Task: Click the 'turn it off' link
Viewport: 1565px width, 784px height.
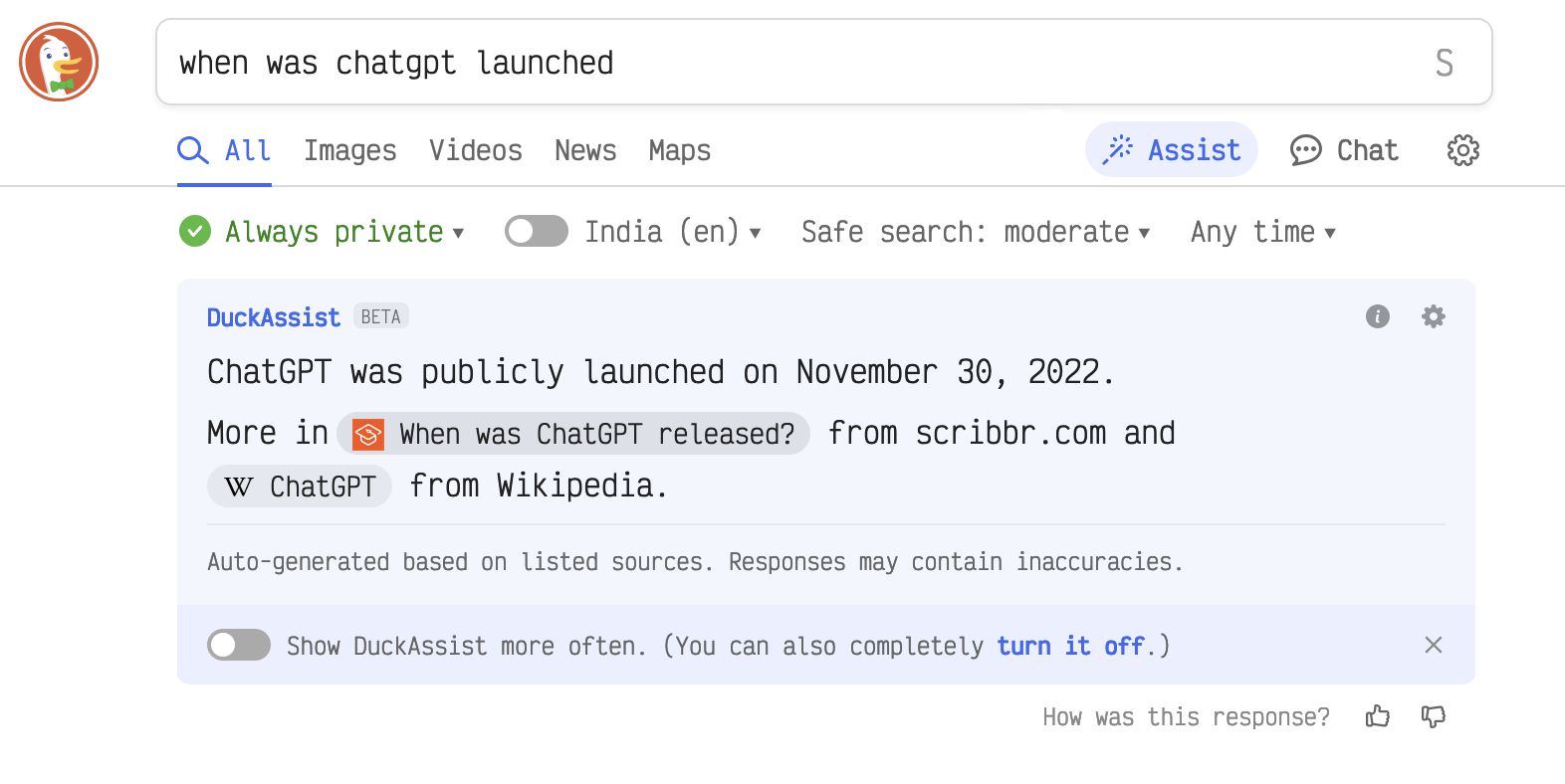Action: (x=1070, y=646)
